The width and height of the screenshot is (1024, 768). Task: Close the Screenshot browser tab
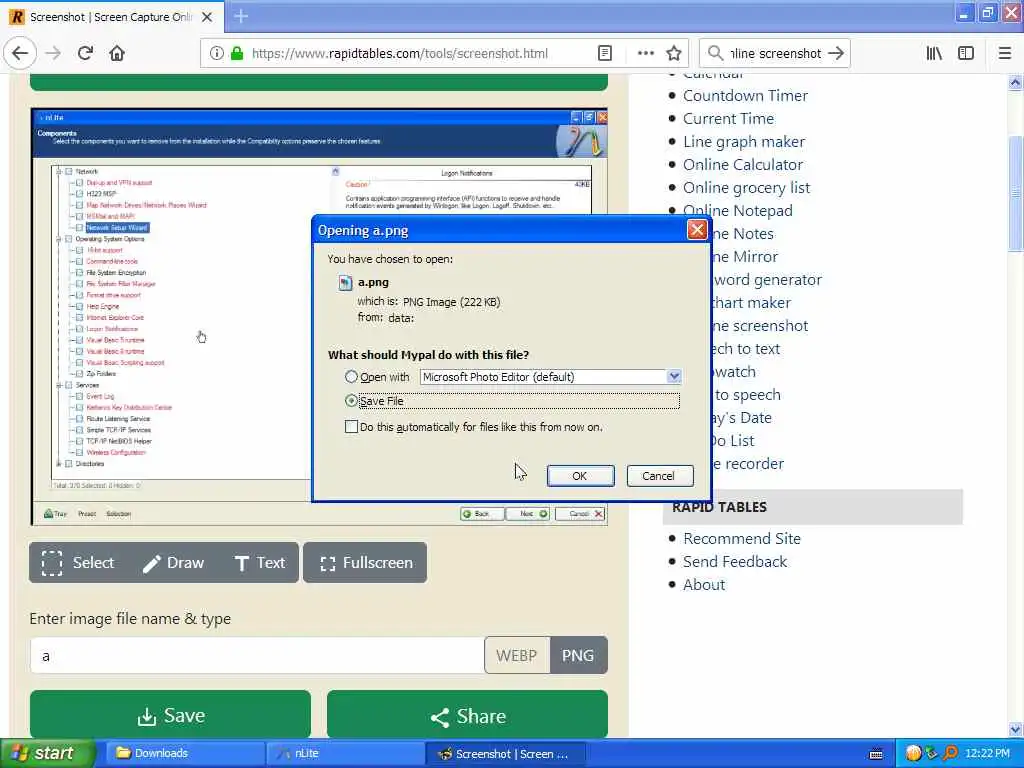(207, 17)
